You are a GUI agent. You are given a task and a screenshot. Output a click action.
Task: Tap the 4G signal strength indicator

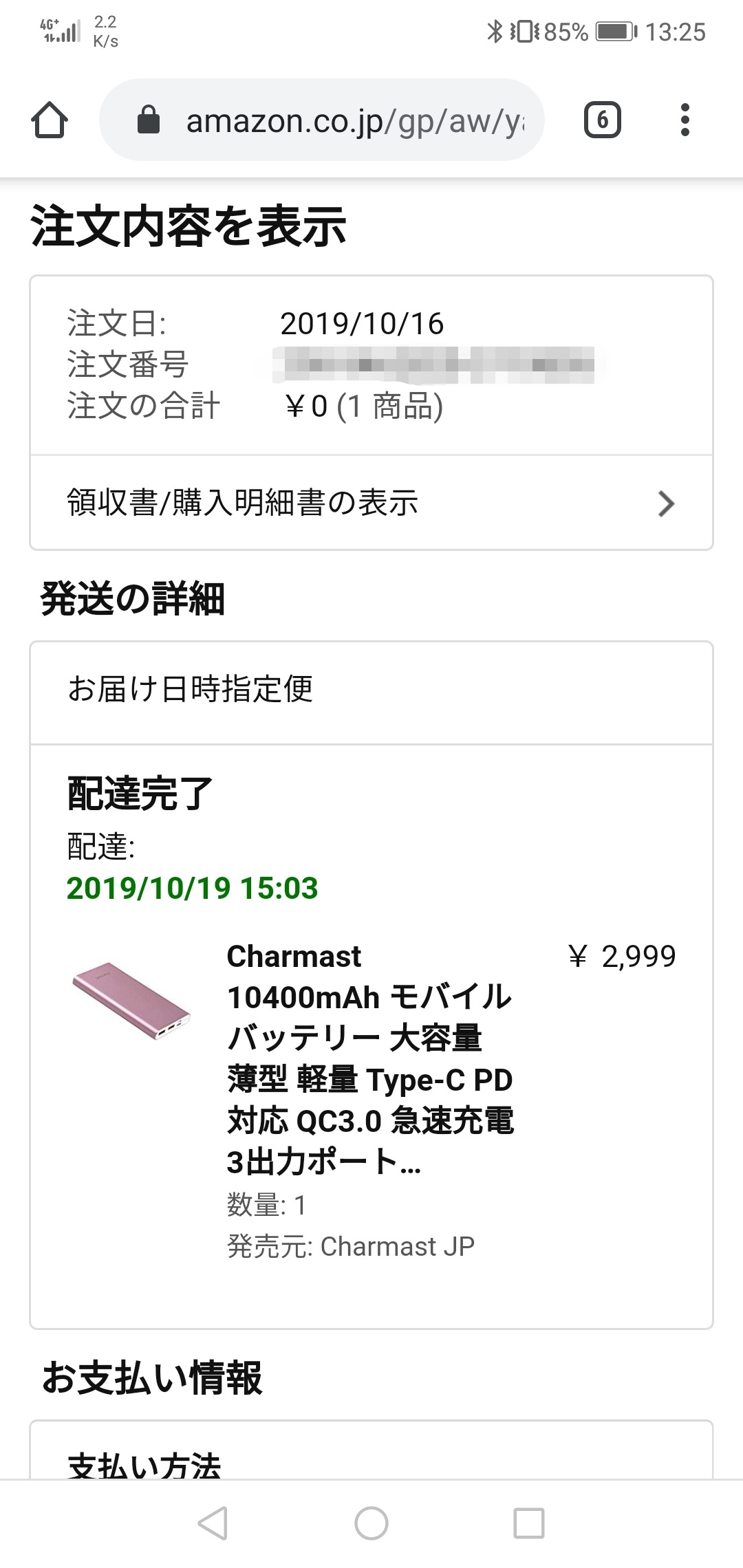click(x=61, y=32)
